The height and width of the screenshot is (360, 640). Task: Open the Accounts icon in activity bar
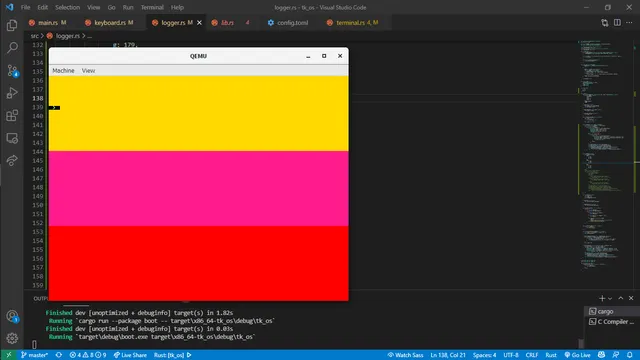click(x=12, y=316)
